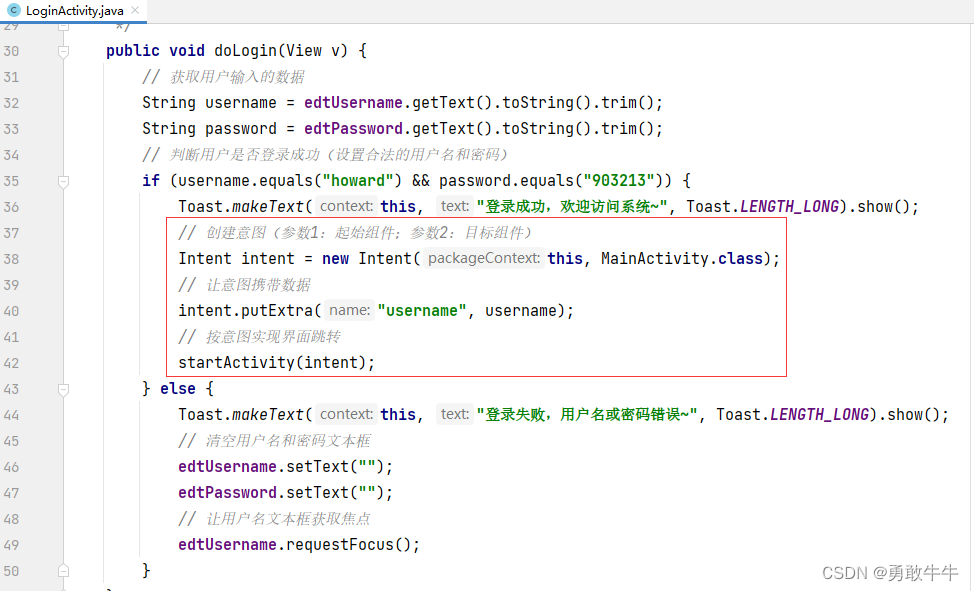Click the comment '获取用户输入的数据' on line 31
This screenshot has height=591, width=974.
[237, 77]
